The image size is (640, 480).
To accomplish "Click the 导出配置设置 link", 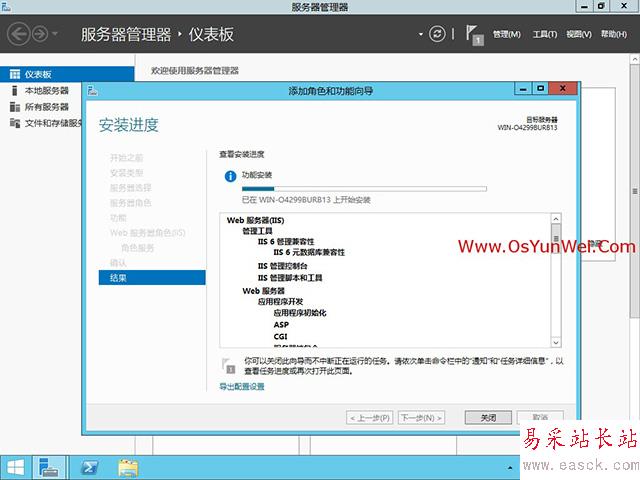I will point(242,386).
